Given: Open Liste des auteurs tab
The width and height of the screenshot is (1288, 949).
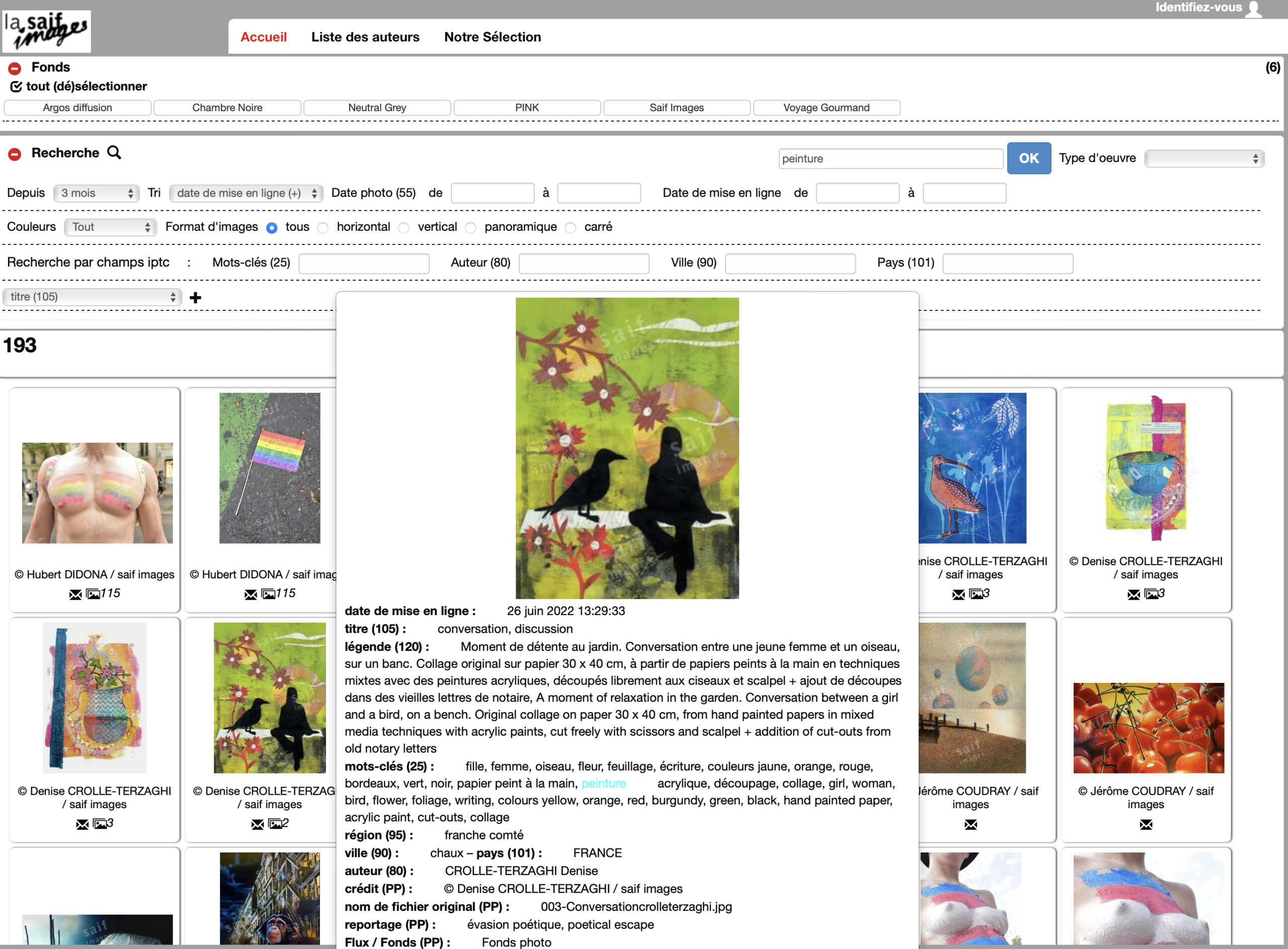Looking at the screenshot, I should click(x=366, y=37).
